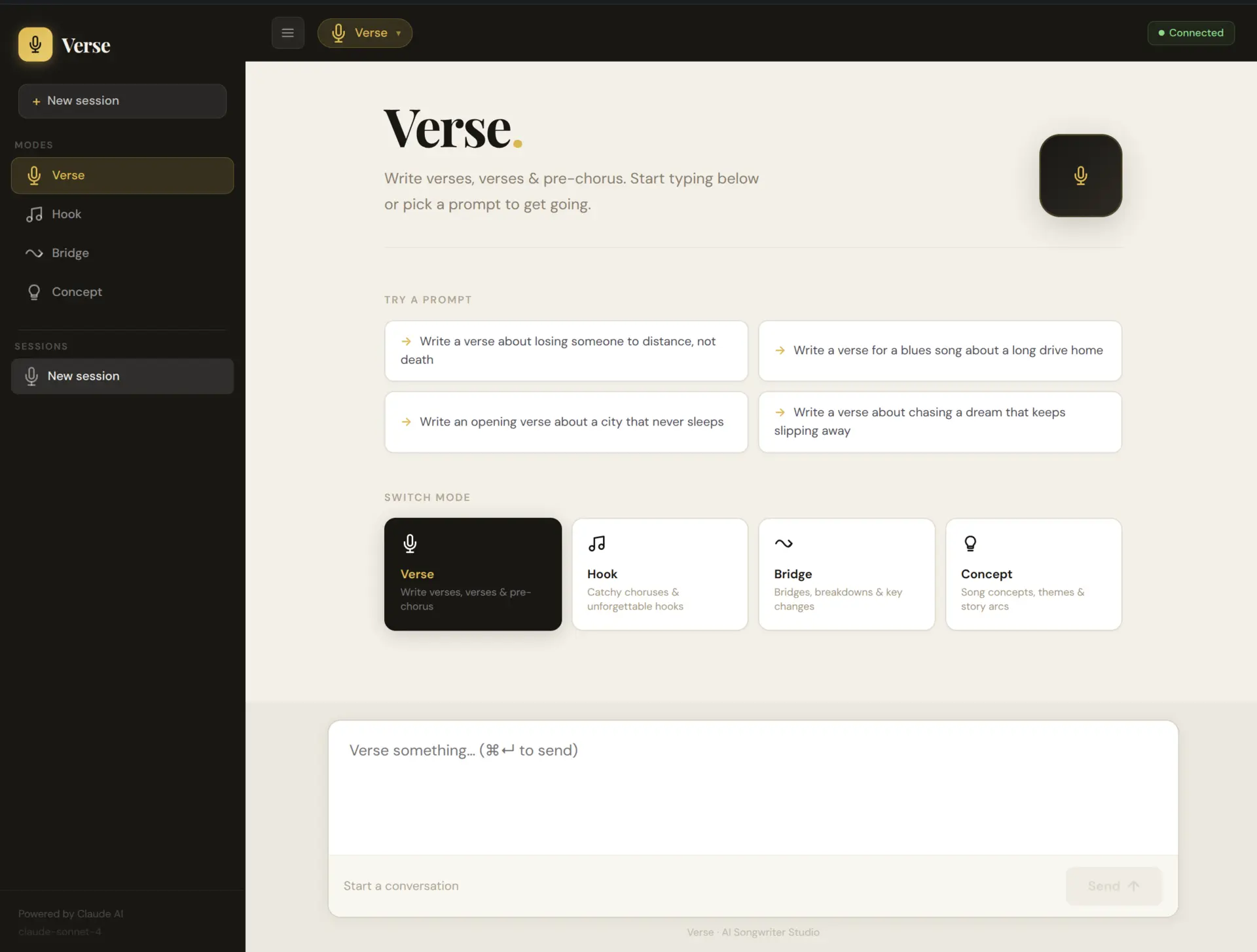Click the New session button
The image size is (1257, 952).
(x=122, y=101)
